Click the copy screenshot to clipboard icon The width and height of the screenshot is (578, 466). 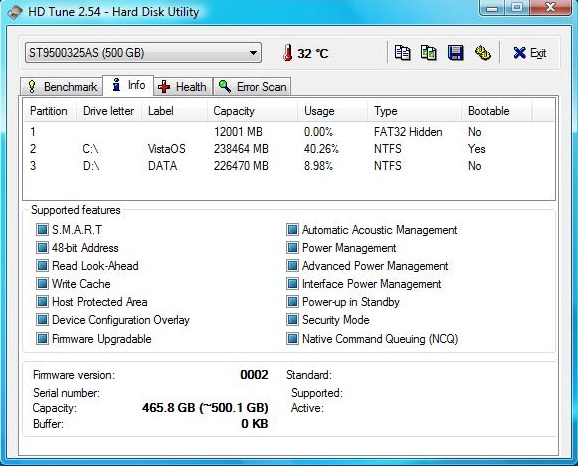[x=429, y=53]
